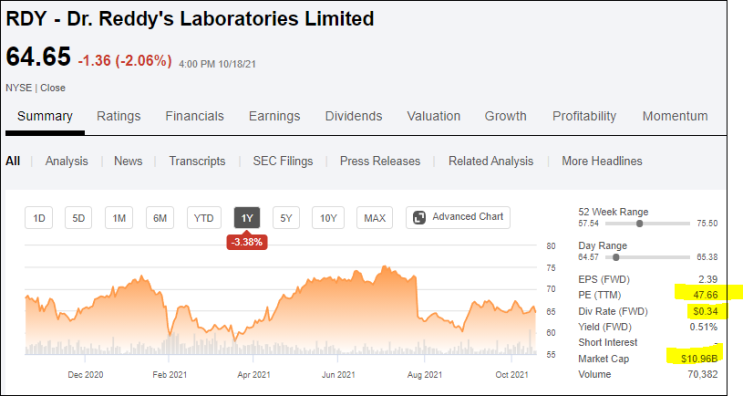
Task: Click the day range low 64.57
Action: coord(589,257)
